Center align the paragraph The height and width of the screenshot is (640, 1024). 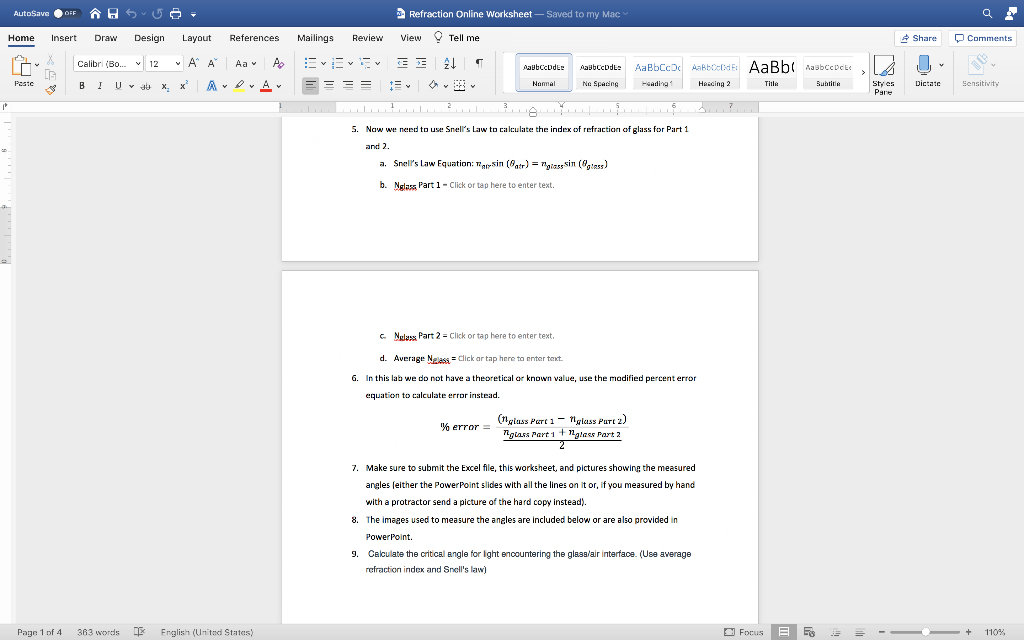tap(329, 86)
